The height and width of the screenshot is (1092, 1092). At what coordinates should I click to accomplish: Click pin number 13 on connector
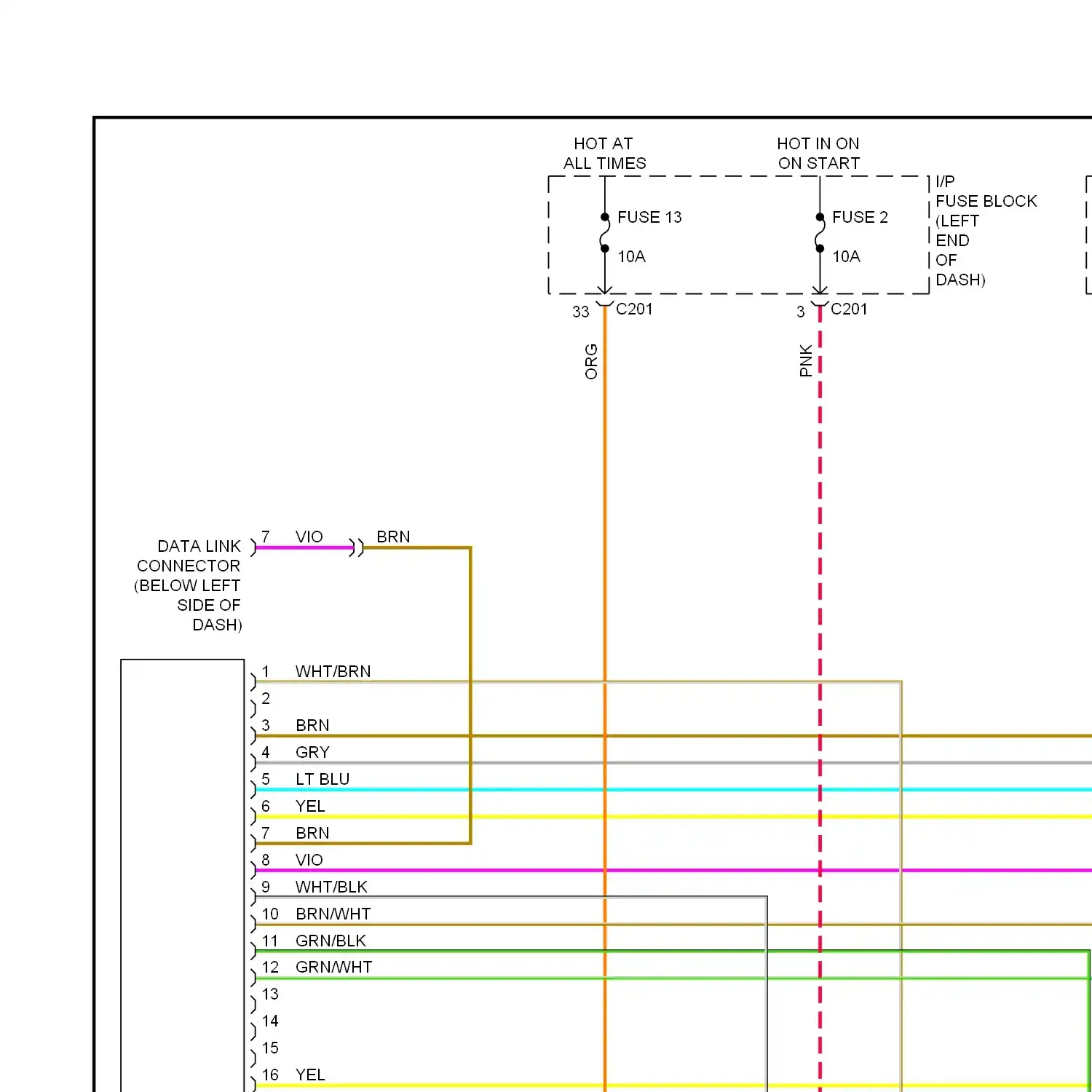click(x=270, y=994)
